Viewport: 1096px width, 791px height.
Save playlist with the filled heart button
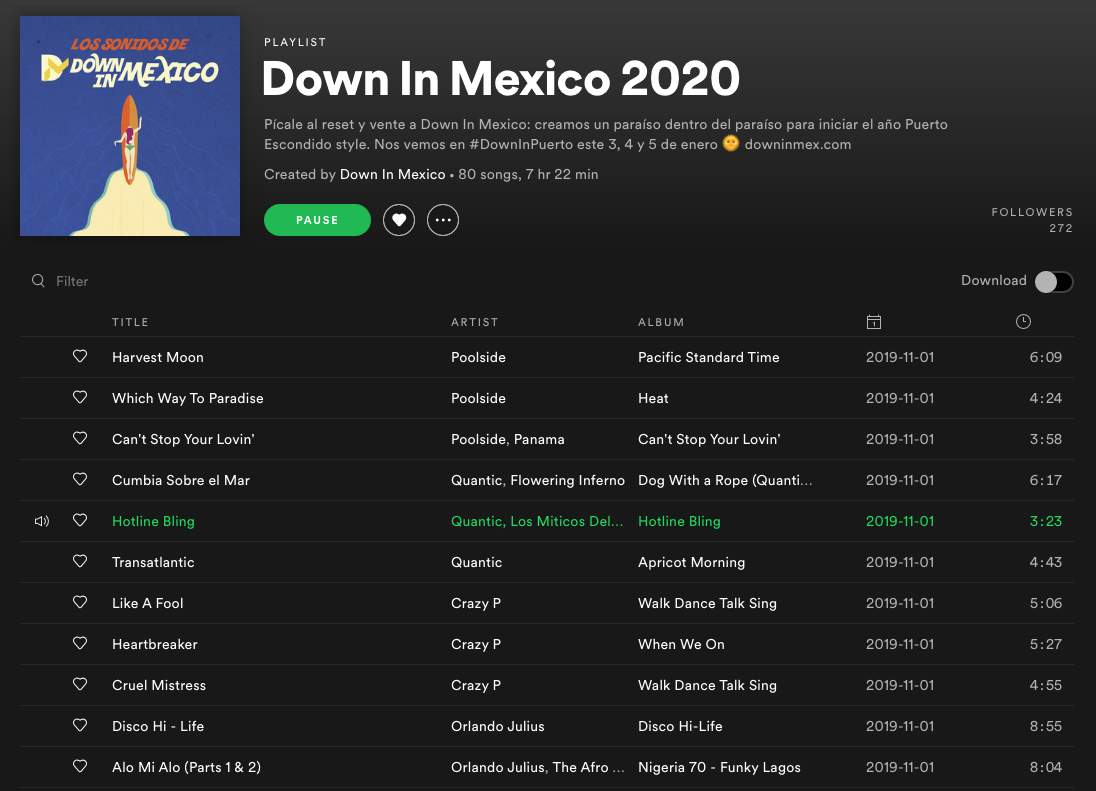399,220
